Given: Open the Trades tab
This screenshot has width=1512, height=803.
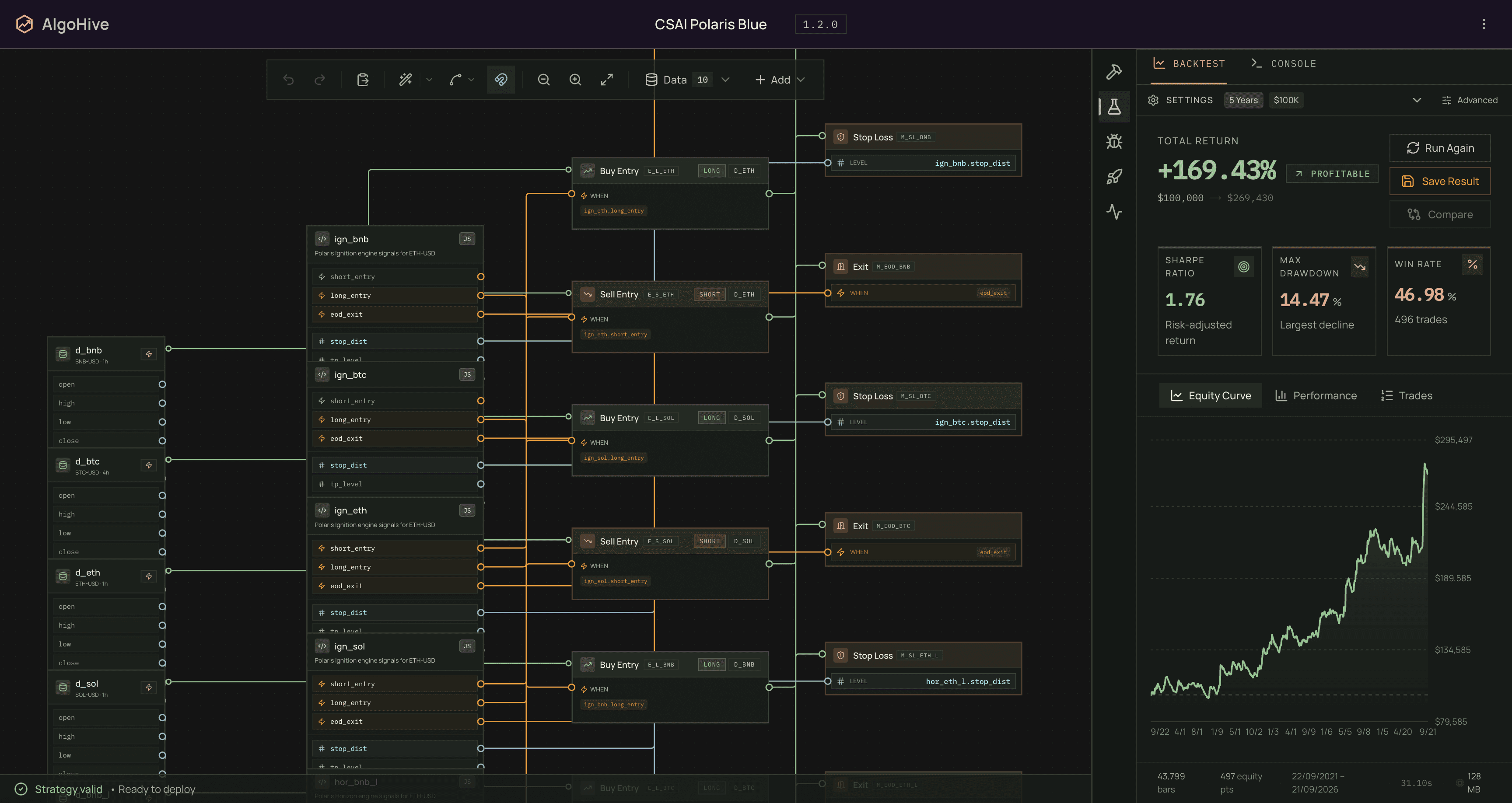Looking at the screenshot, I should 1407,396.
